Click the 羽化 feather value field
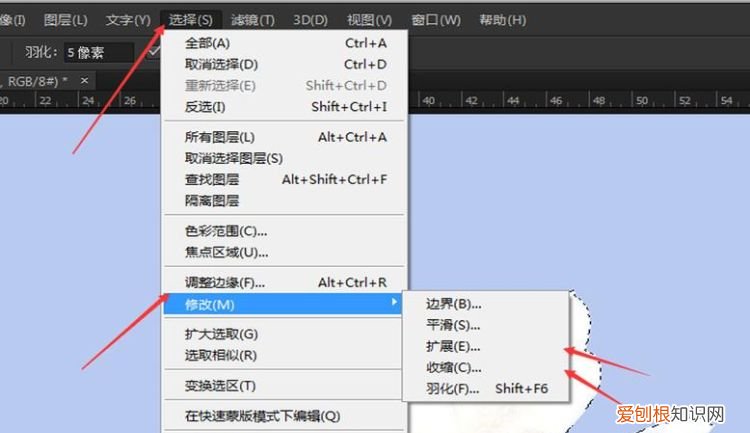The image size is (750, 433). point(99,52)
